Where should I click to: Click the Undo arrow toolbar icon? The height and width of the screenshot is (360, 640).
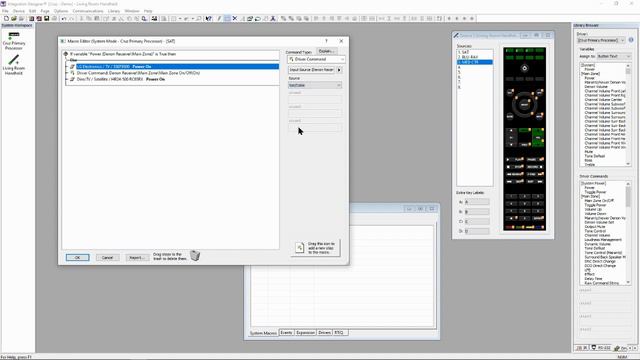[64, 18]
